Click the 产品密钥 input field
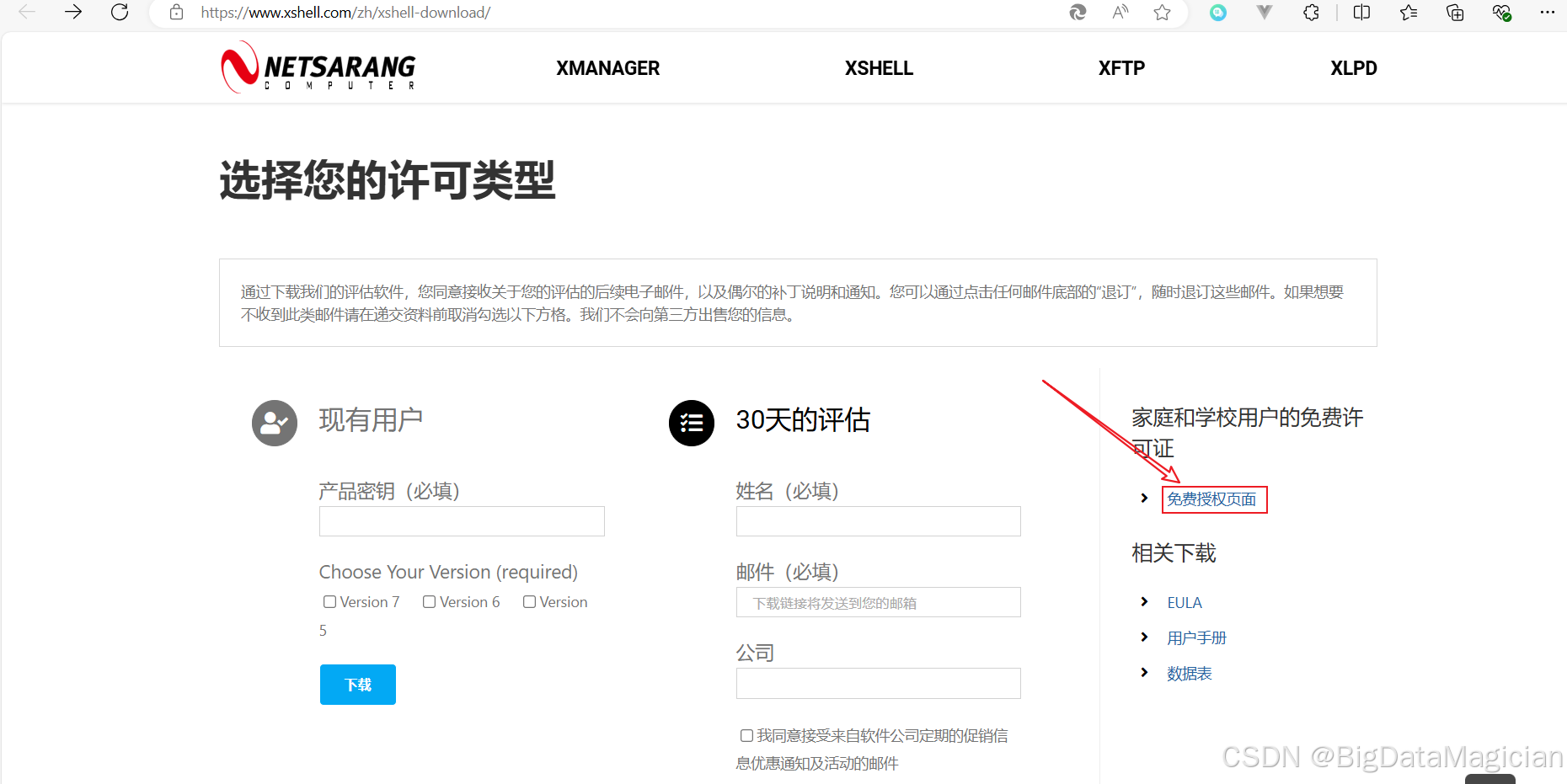The height and width of the screenshot is (784, 1567). coord(462,521)
